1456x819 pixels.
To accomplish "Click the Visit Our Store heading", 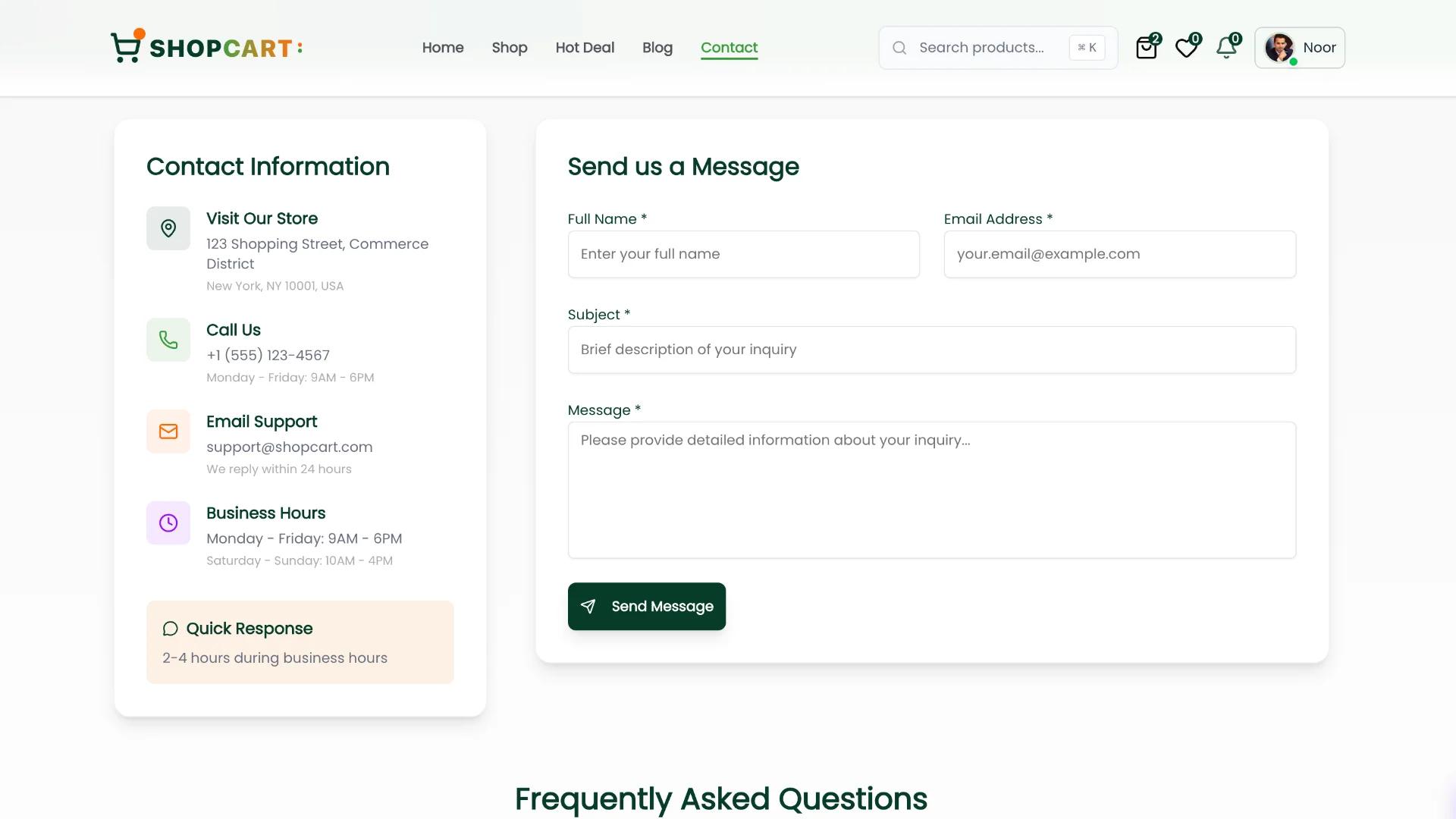I will (x=262, y=218).
